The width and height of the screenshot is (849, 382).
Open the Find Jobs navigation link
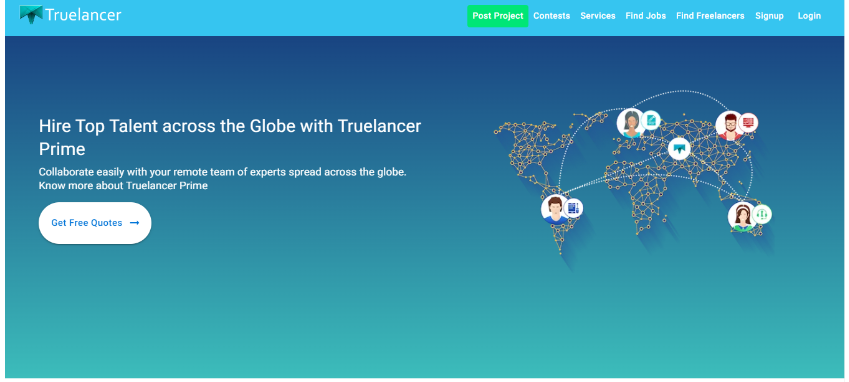(x=645, y=16)
